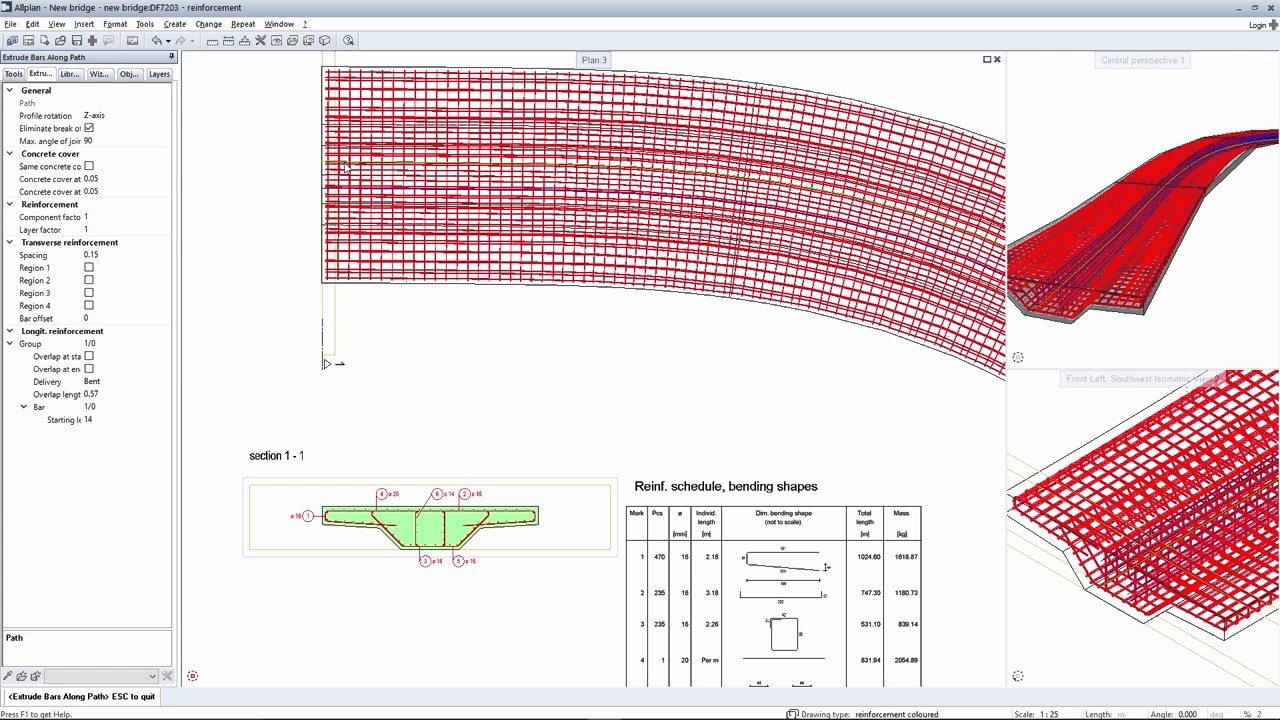Select the Measure ruler tool
The image size is (1280, 720).
coord(212,41)
